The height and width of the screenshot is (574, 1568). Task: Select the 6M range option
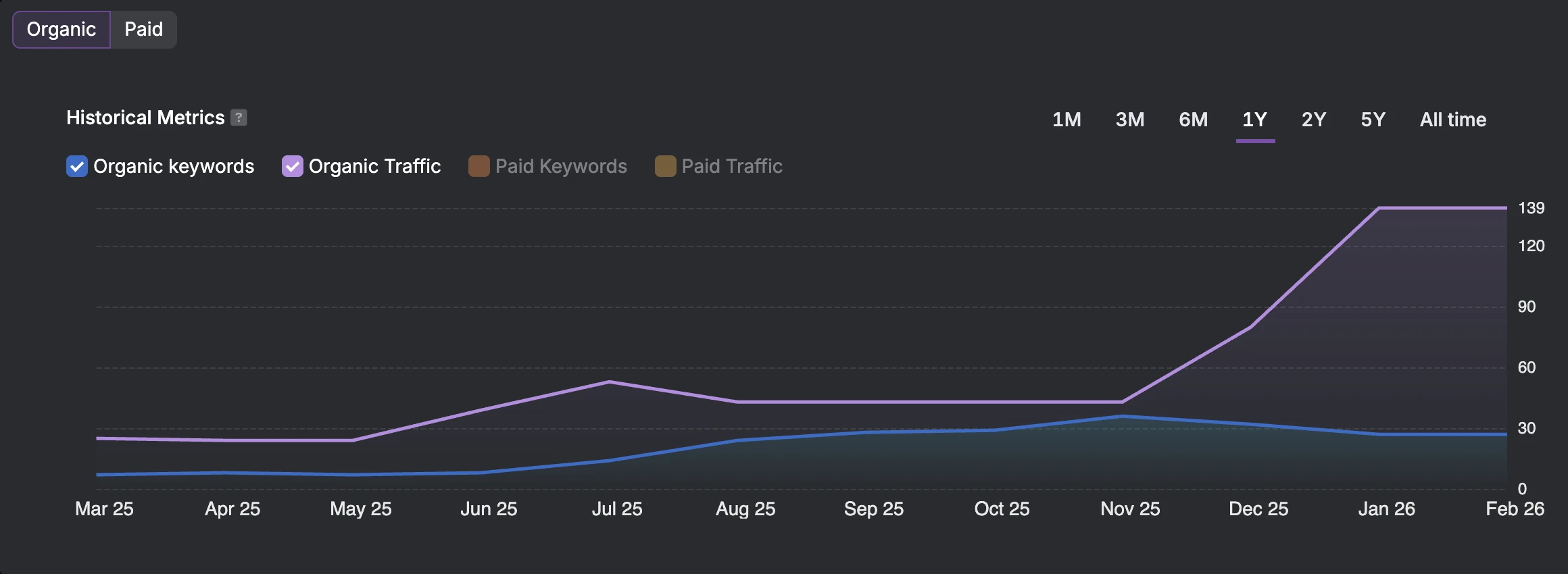(x=1193, y=120)
